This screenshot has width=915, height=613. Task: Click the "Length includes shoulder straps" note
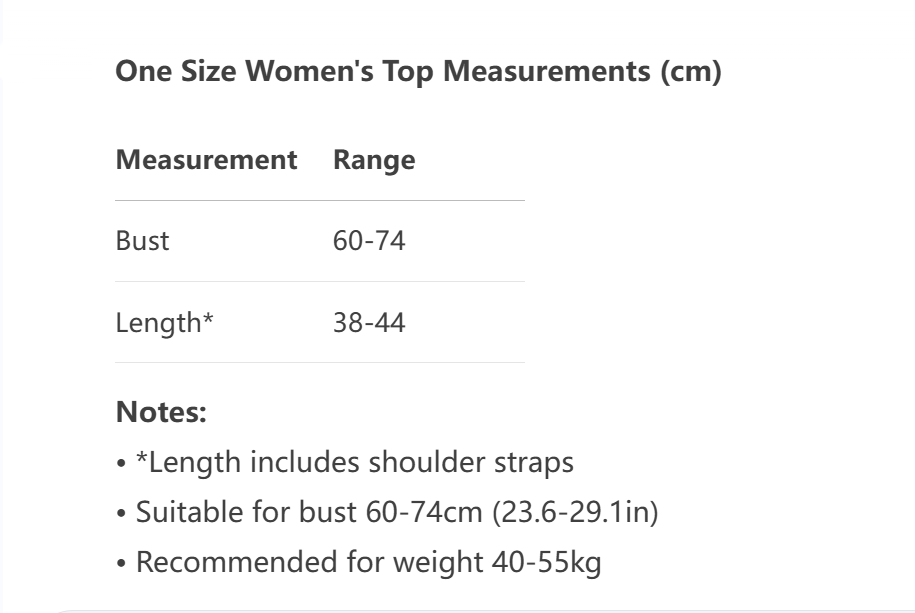point(355,462)
